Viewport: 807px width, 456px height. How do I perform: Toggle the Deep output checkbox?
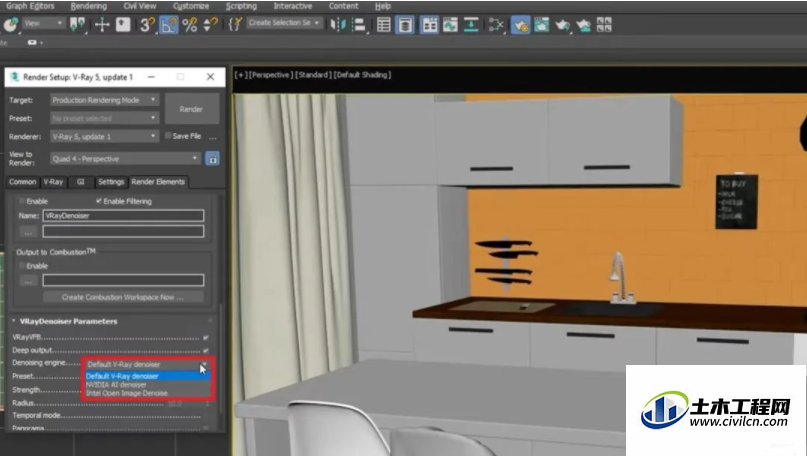coord(205,350)
